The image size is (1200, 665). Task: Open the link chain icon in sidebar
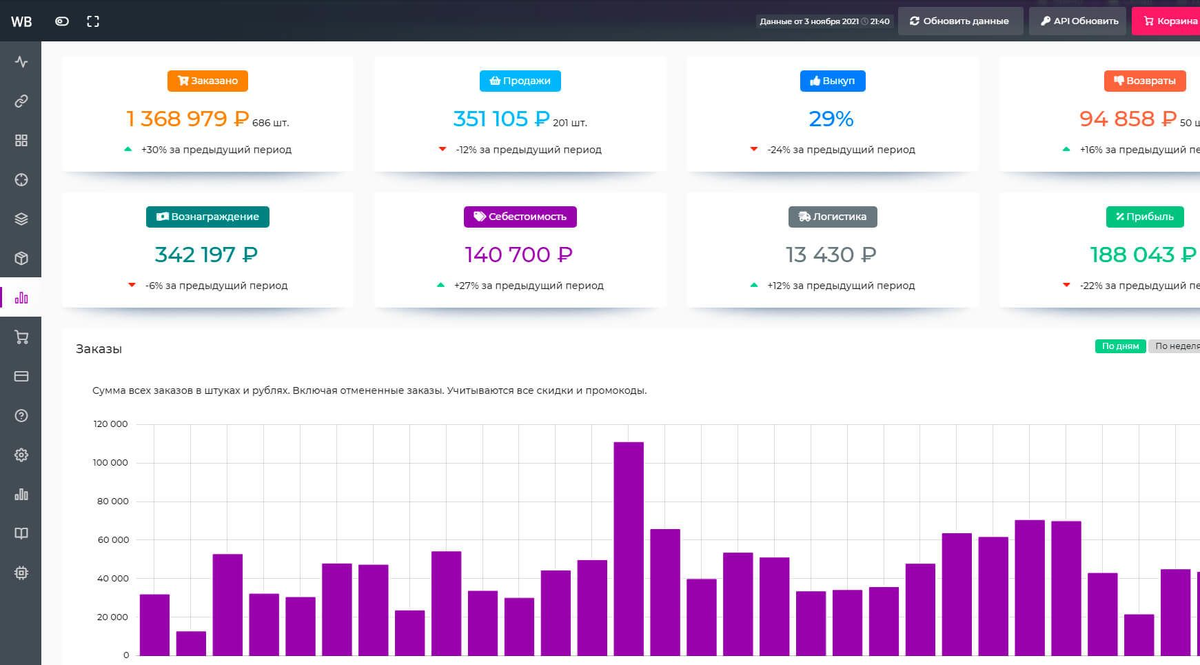21,101
